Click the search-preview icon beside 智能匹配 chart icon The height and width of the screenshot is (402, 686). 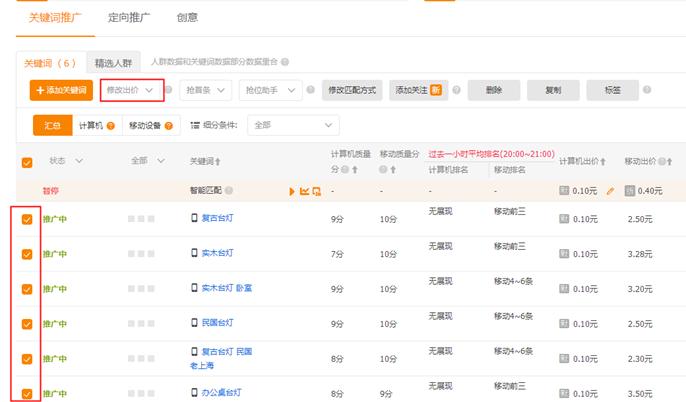[316, 191]
